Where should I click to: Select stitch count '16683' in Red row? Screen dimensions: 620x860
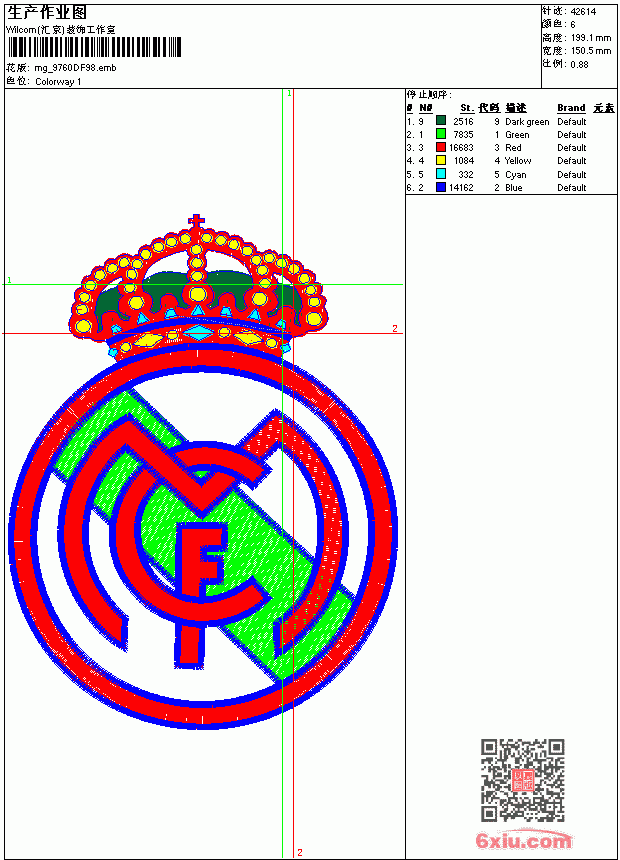point(461,148)
